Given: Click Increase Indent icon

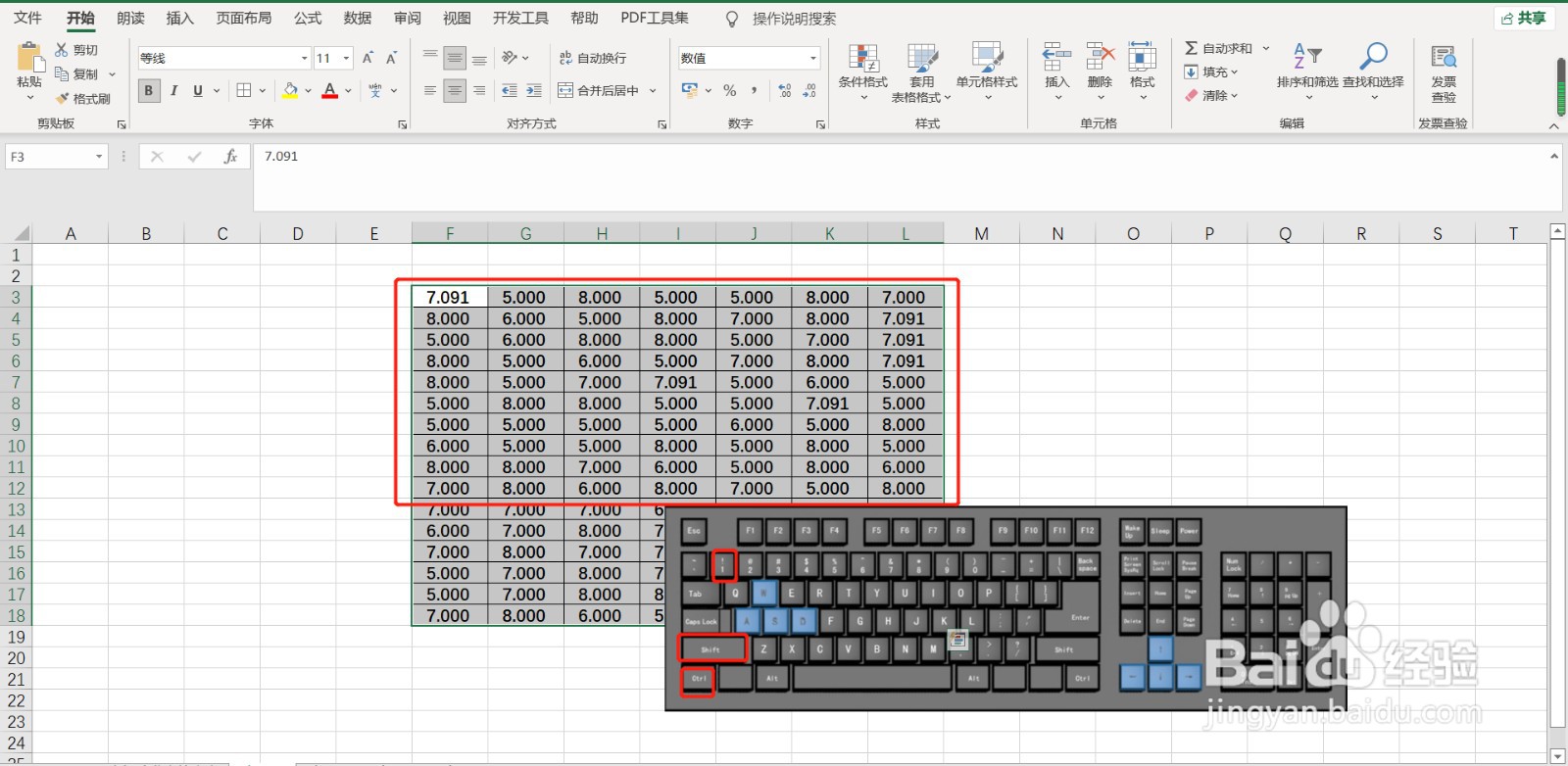Looking at the screenshot, I should (534, 91).
